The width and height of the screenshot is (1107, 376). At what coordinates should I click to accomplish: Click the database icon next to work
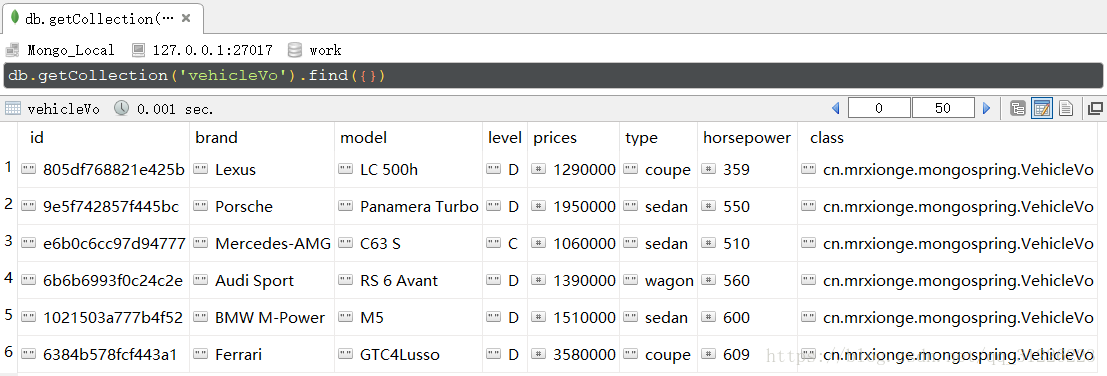click(294, 50)
